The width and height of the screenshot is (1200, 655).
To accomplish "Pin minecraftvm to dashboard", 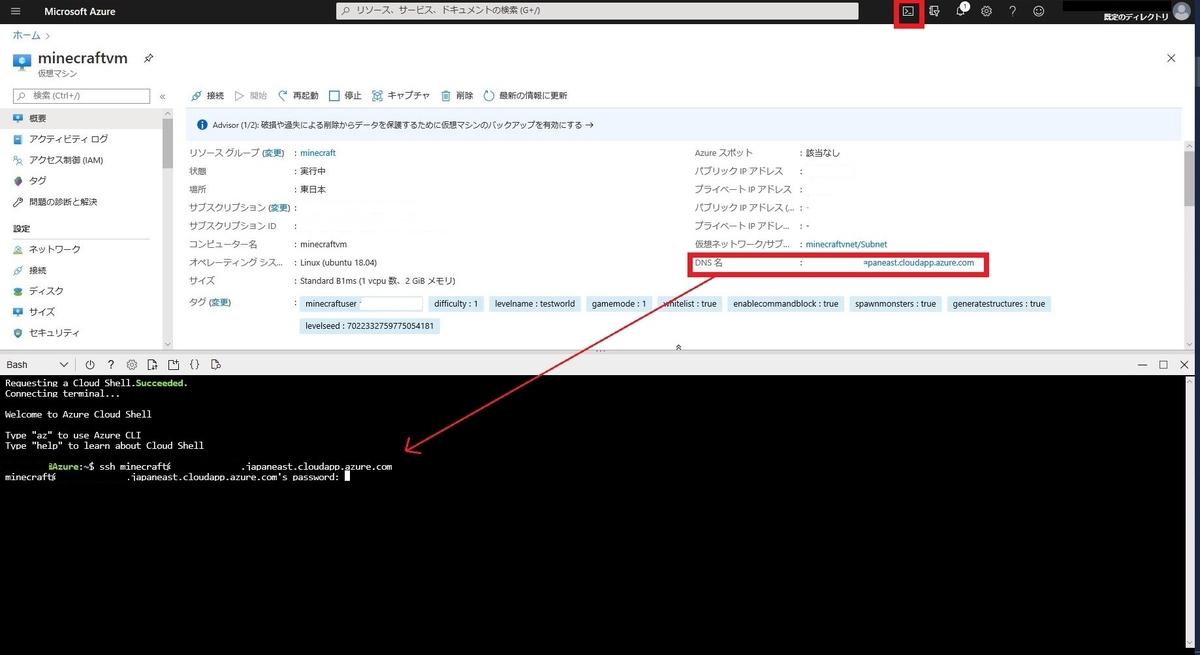I will tap(148, 58).
